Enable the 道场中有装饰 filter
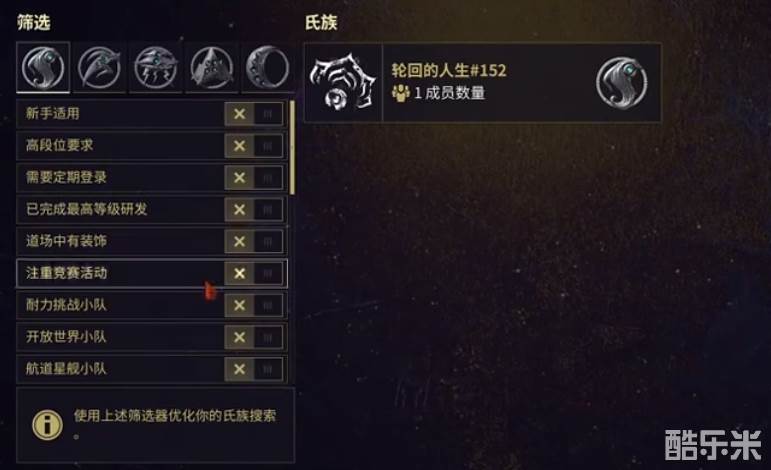This screenshot has width=771, height=470. (x=254, y=241)
